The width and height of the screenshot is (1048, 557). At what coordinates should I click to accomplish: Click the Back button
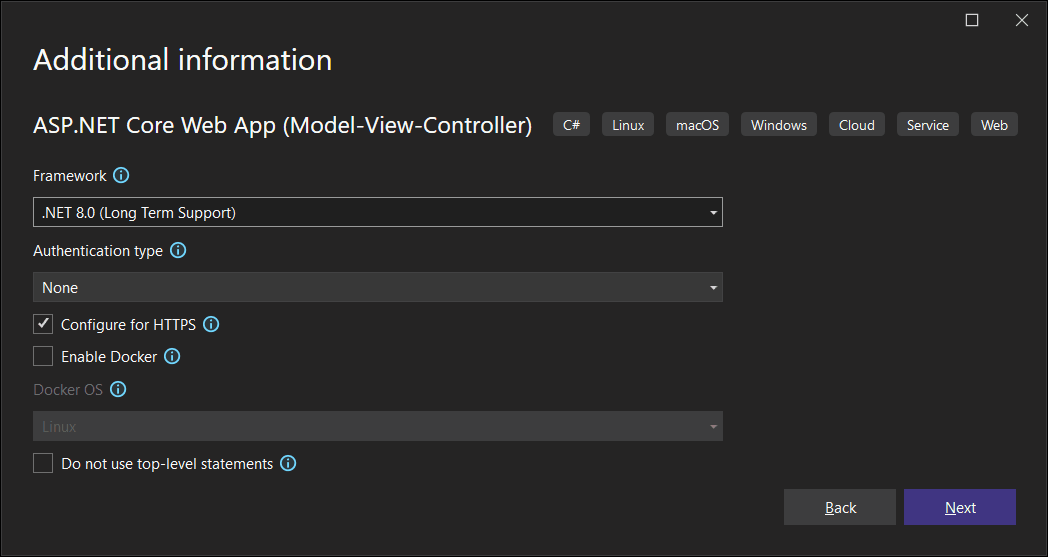pyautogui.click(x=839, y=508)
